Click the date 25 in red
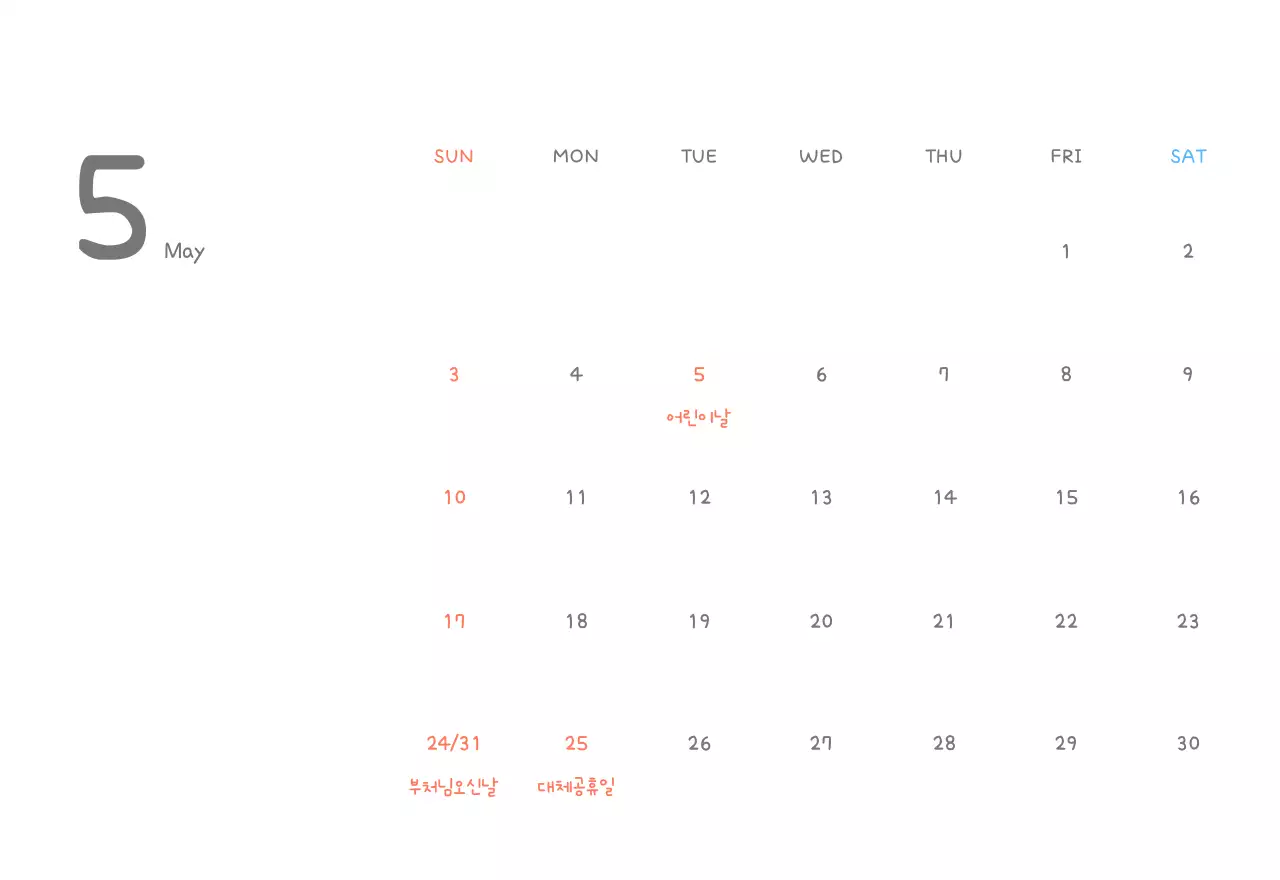The height and width of the screenshot is (880, 1280). (x=576, y=743)
